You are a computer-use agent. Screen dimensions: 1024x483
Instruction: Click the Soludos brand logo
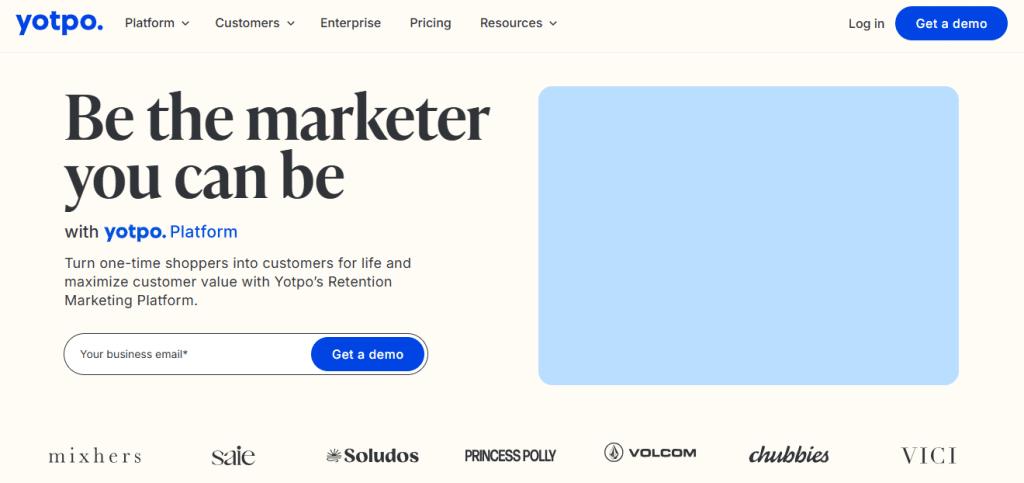pyautogui.click(x=372, y=456)
